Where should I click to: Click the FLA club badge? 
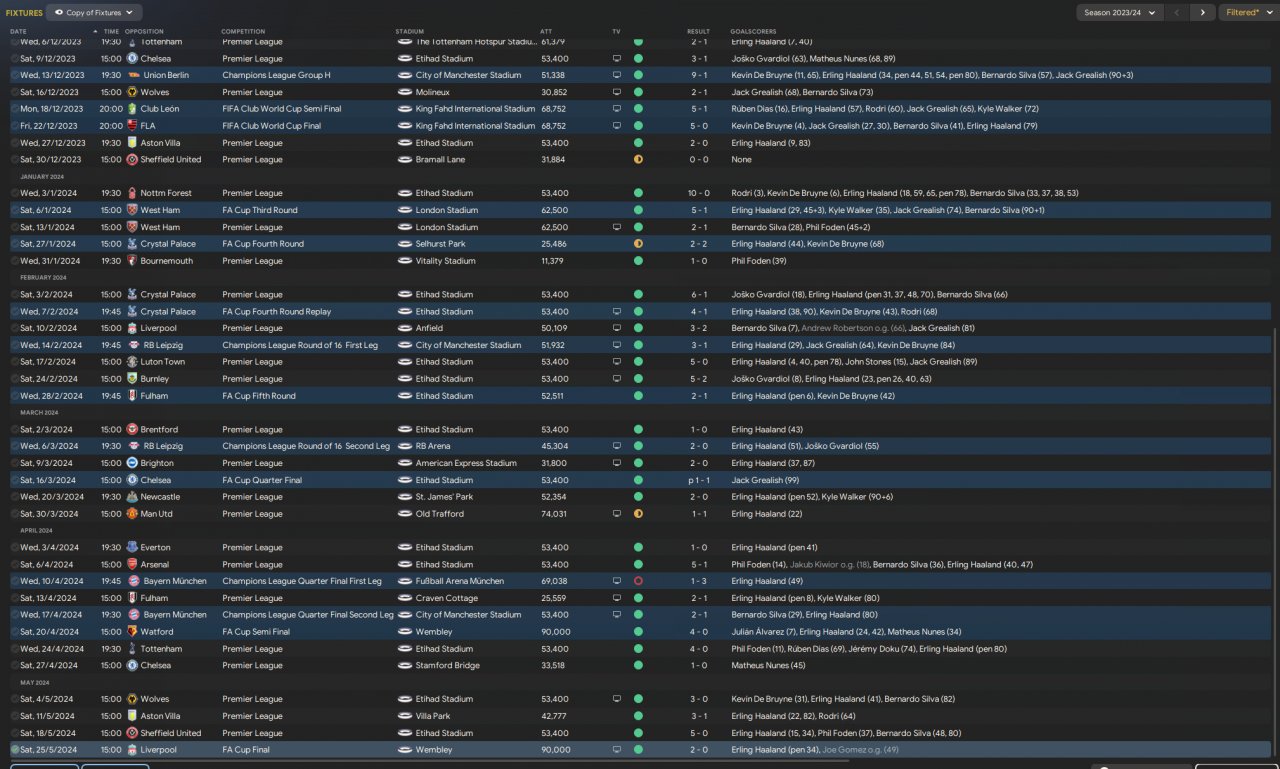pos(132,126)
